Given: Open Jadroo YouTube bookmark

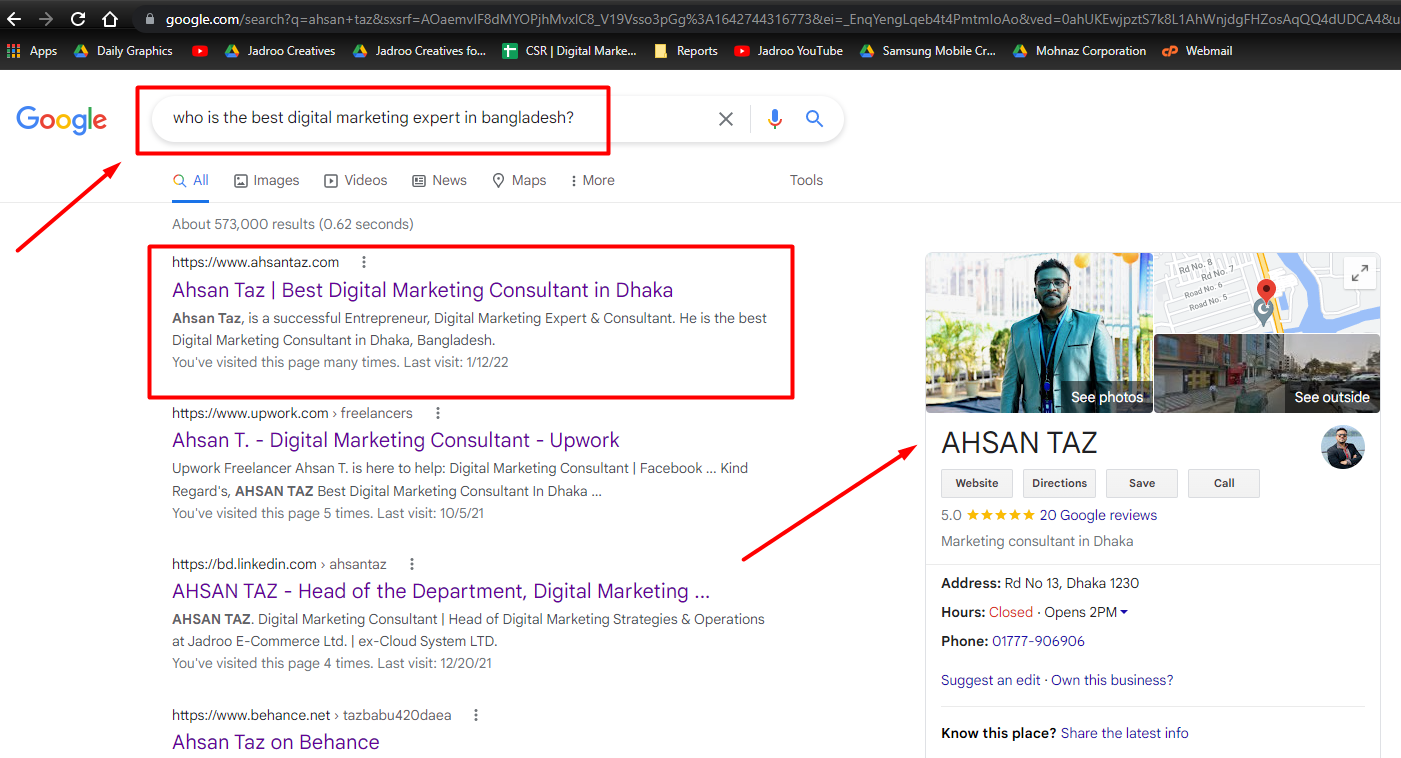Looking at the screenshot, I should tap(789, 51).
